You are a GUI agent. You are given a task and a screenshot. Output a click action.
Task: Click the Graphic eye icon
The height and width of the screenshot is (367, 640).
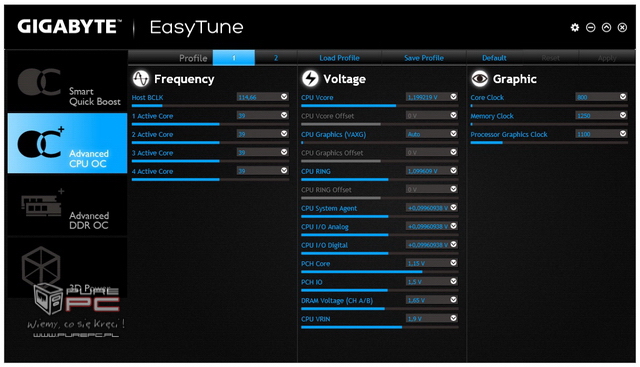tap(480, 78)
